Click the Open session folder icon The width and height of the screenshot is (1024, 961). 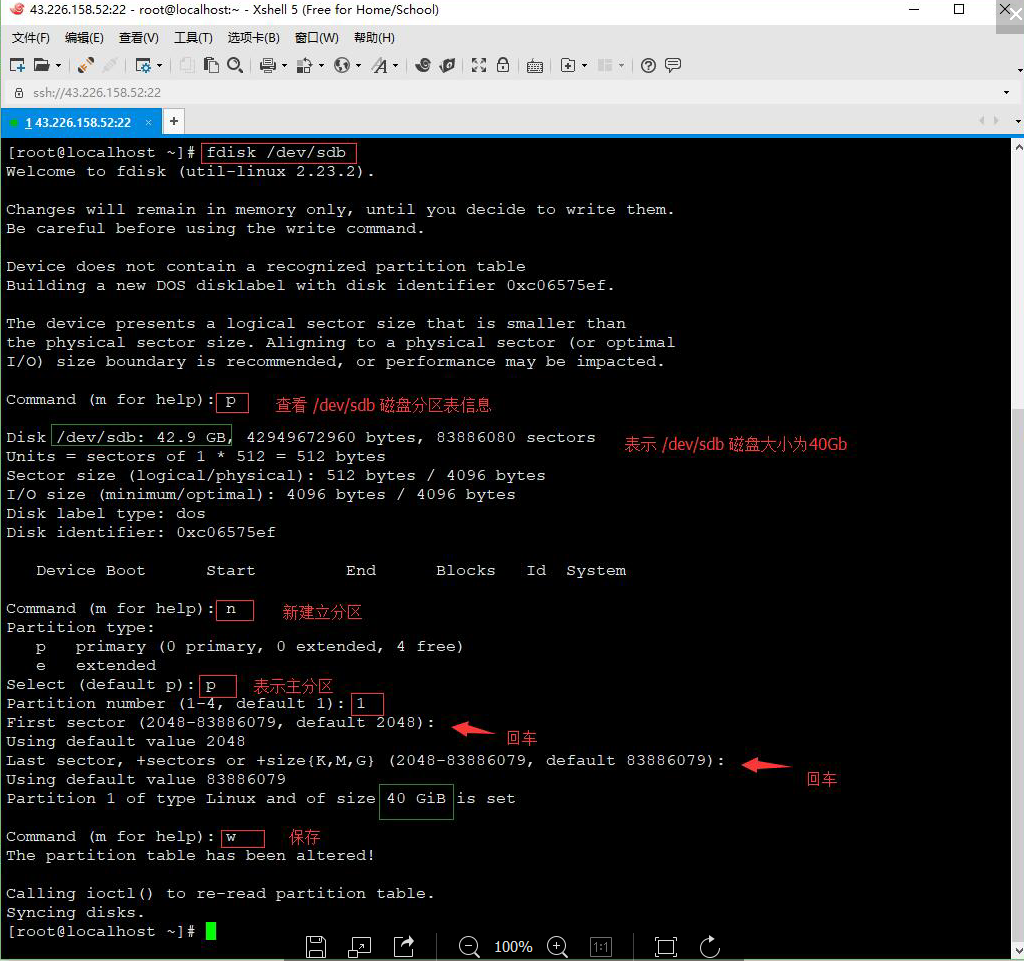pyautogui.click(x=42, y=65)
